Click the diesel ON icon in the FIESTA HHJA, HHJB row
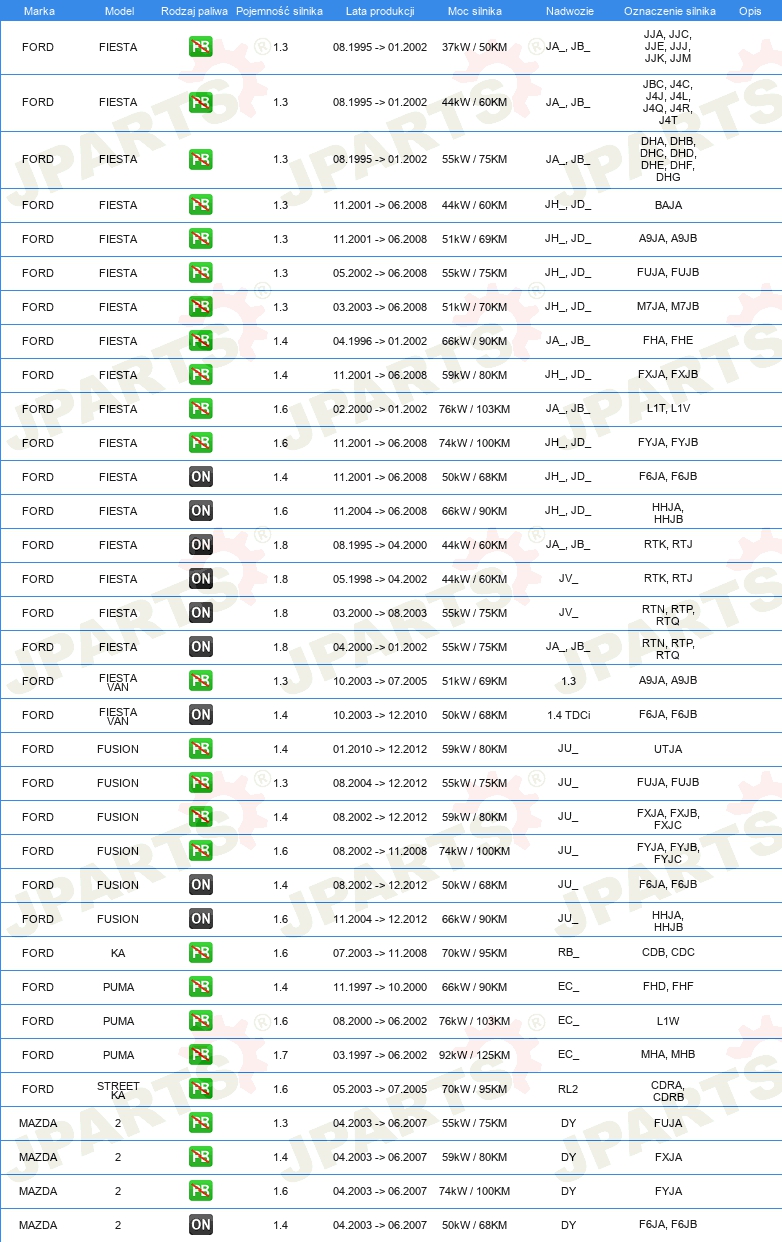Image resolution: width=782 pixels, height=1242 pixels. (x=201, y=511)
